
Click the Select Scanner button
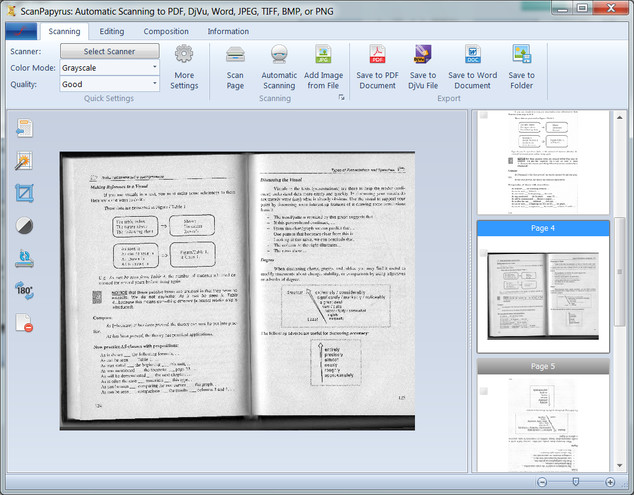point(109,51)
